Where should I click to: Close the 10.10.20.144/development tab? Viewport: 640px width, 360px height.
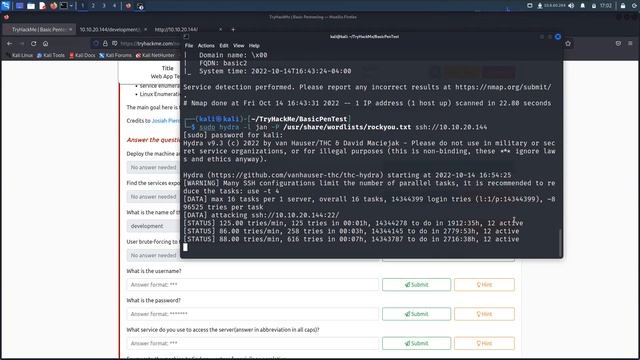145,29
